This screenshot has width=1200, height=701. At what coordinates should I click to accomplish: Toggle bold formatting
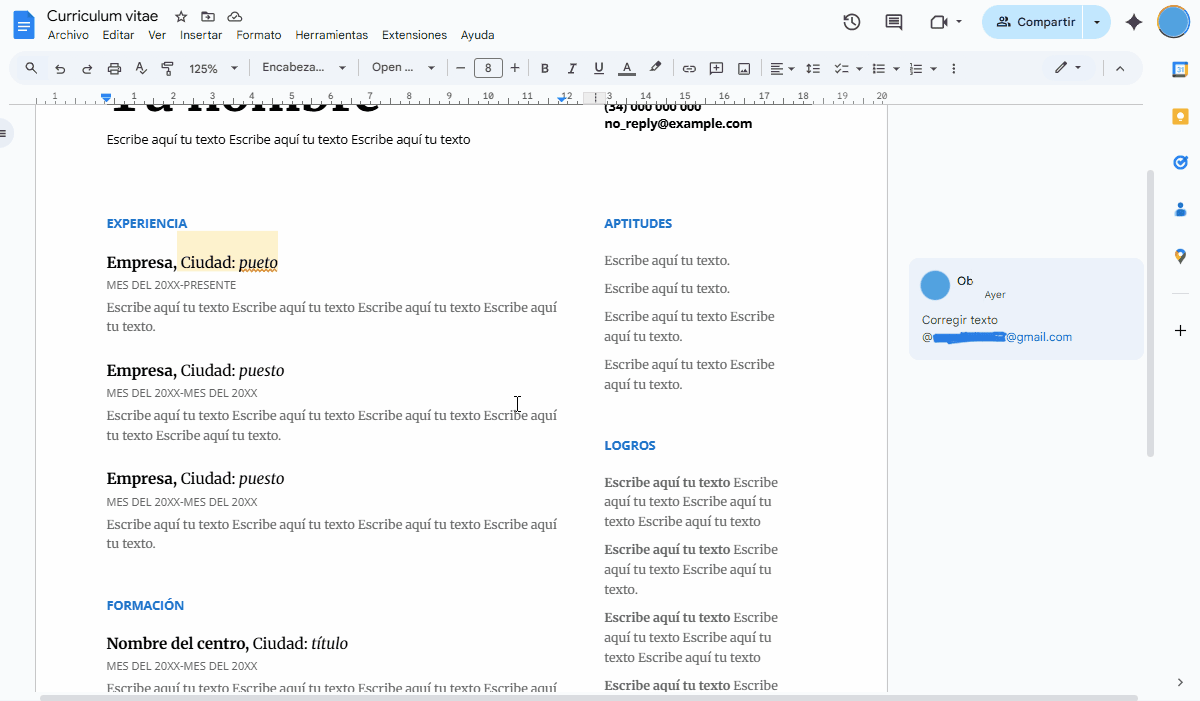tap(545, 68)
